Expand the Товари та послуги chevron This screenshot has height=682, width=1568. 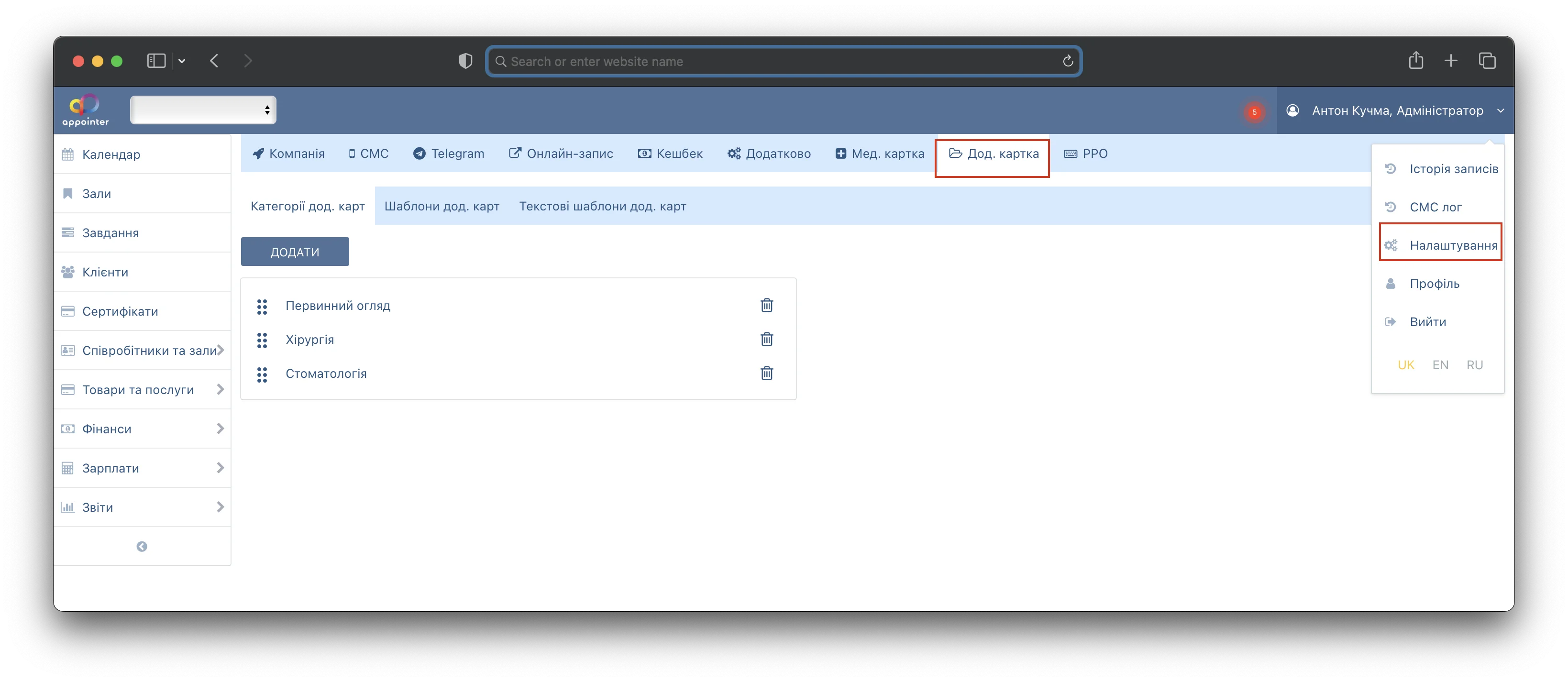pos(221,389)
